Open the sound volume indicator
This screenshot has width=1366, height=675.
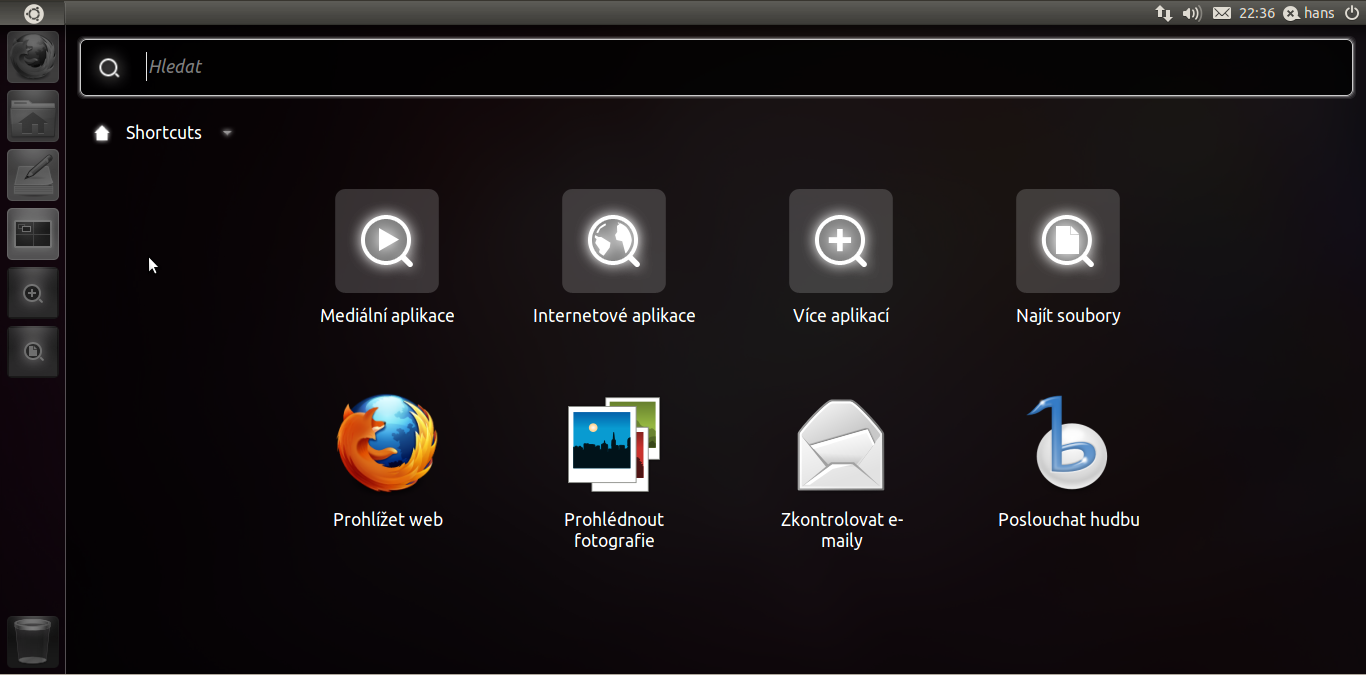pyautogui.click(x=1191, y=13)
